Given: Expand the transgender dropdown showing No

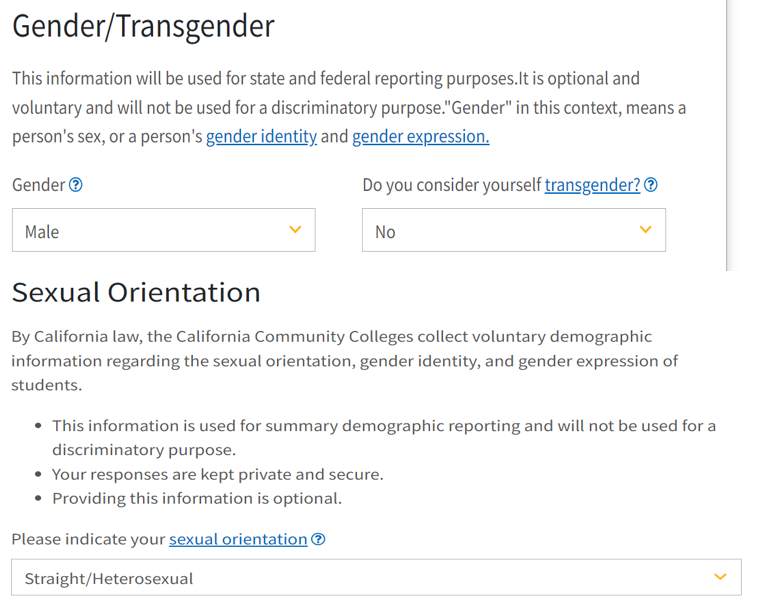Looking at the screenshot, I should 514,230.
